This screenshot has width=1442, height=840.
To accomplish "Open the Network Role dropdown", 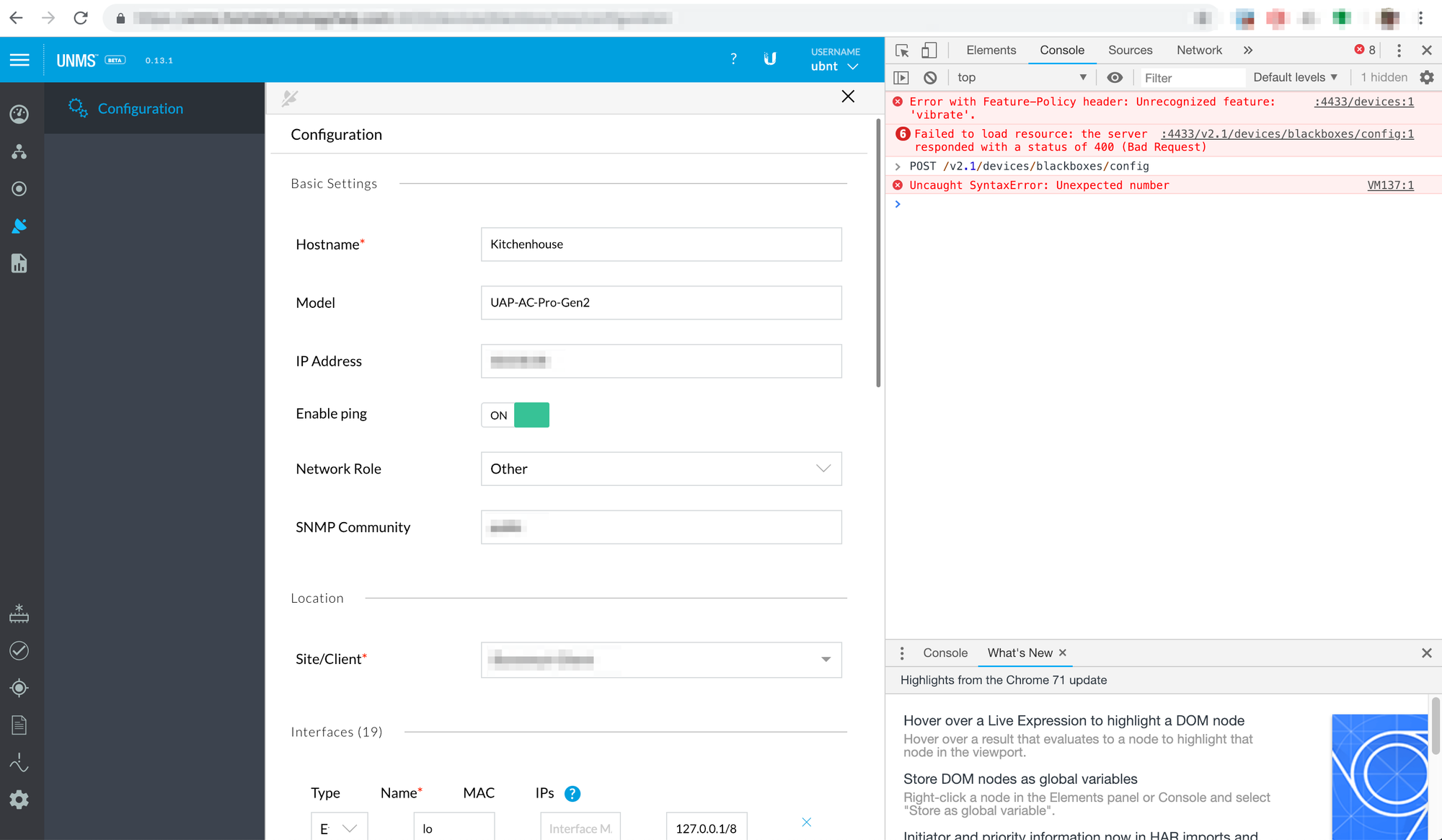I will (x=661, y=469).
